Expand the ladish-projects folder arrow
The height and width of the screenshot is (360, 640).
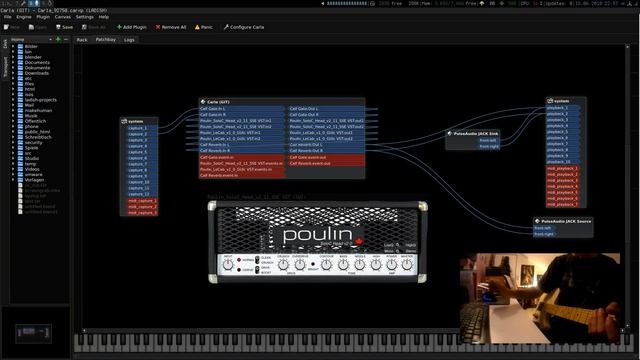13,100
